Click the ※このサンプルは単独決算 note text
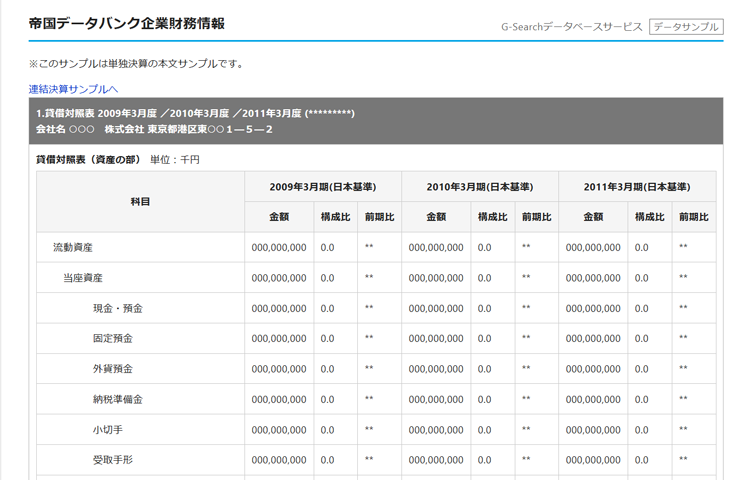 tap(136, 64)
